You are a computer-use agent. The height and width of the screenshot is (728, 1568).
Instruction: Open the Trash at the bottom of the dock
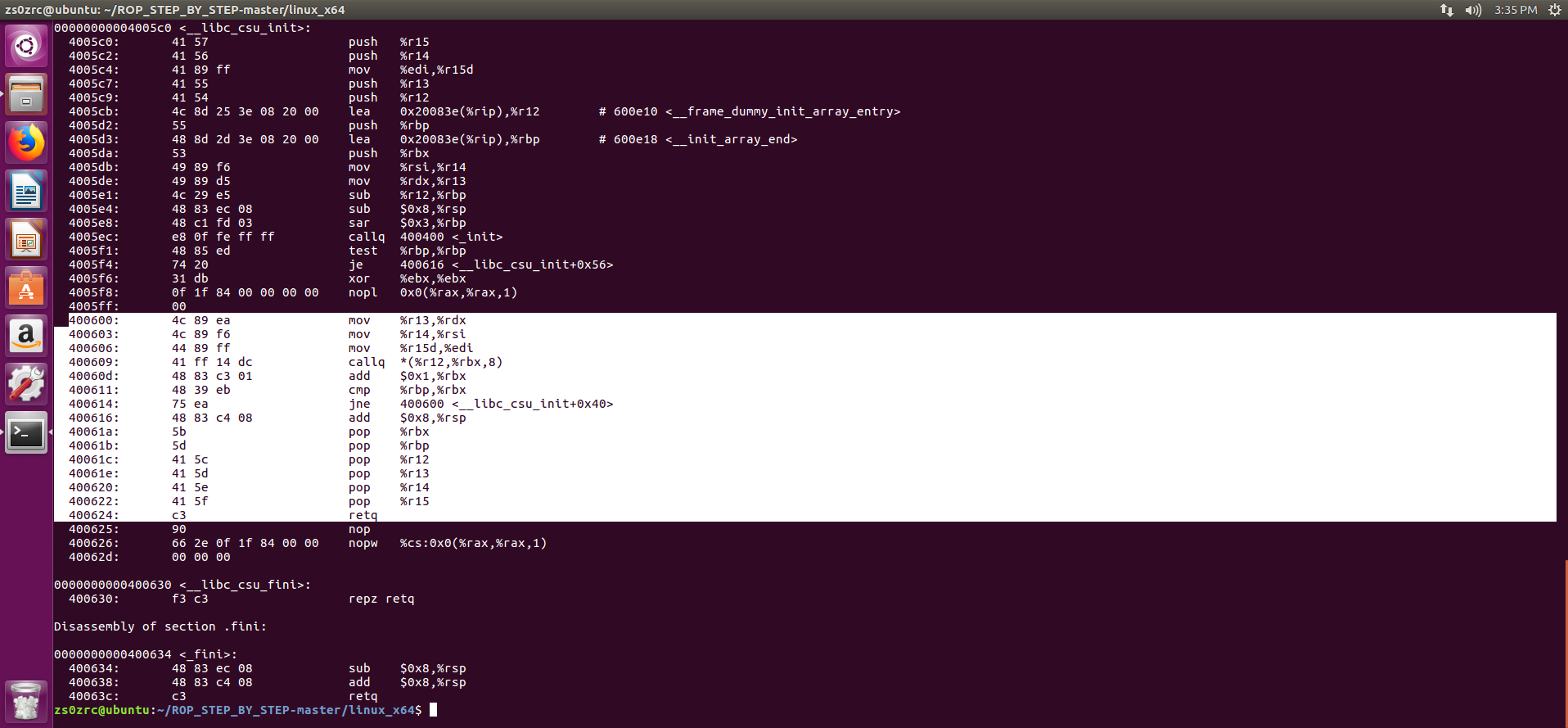pyautogui.click(x=26, y=701)
